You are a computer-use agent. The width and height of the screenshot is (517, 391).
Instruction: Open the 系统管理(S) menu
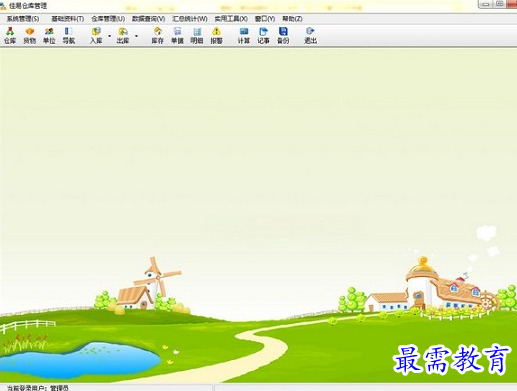[x=23, y=19]
